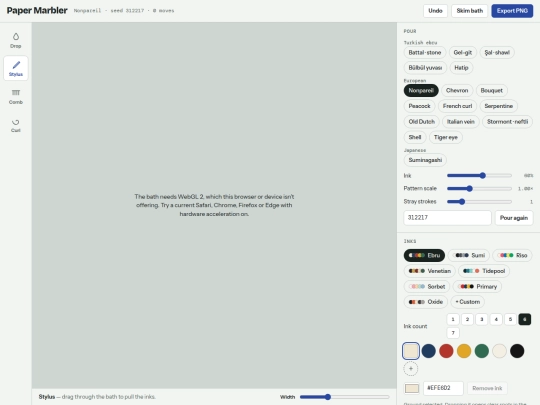
Task: Select the cream ground ink swatch
Action: tap(411, 351)
